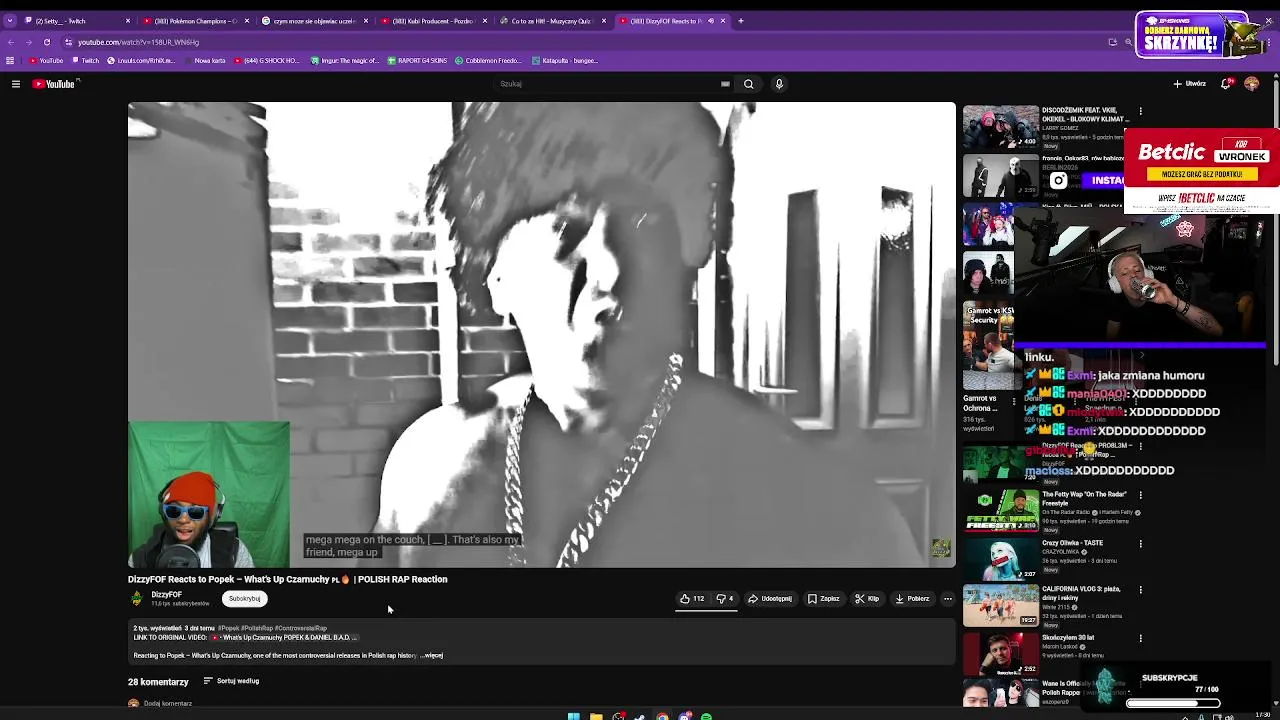Open the CALIFORNIA VLOG 3 thumbnail
1280x720 pixels.
tap(1000, 607)
